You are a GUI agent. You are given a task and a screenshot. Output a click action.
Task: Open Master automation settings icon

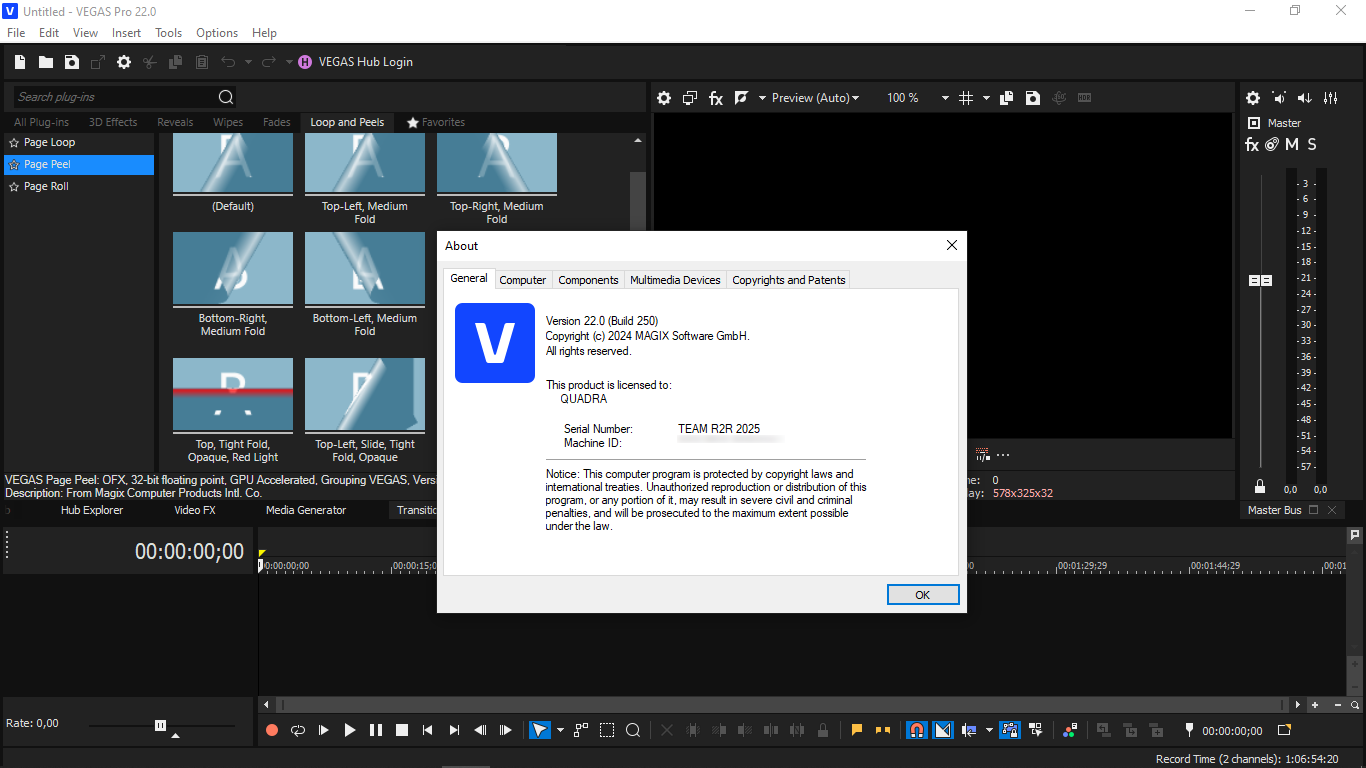click(x=1272, y=145)
